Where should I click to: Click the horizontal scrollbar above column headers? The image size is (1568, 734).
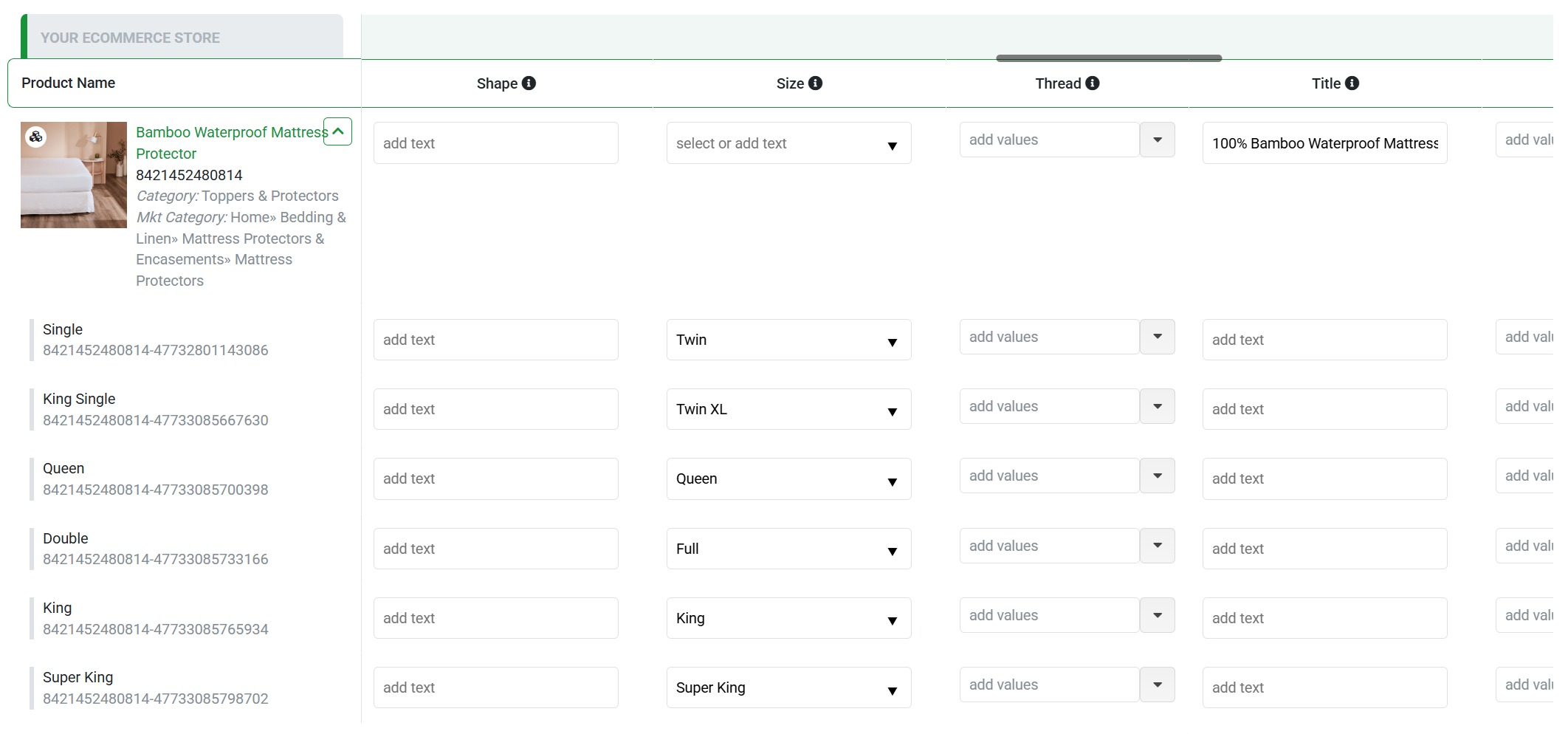pos(1109,58)
